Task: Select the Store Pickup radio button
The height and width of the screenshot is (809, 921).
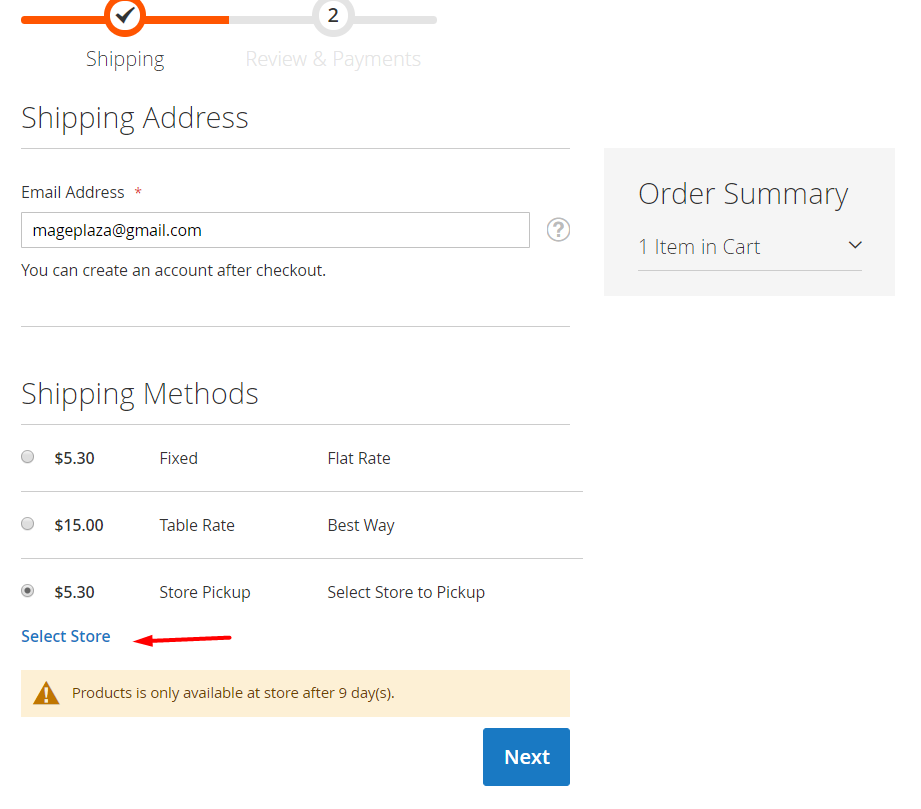Action: click(28, 591)
